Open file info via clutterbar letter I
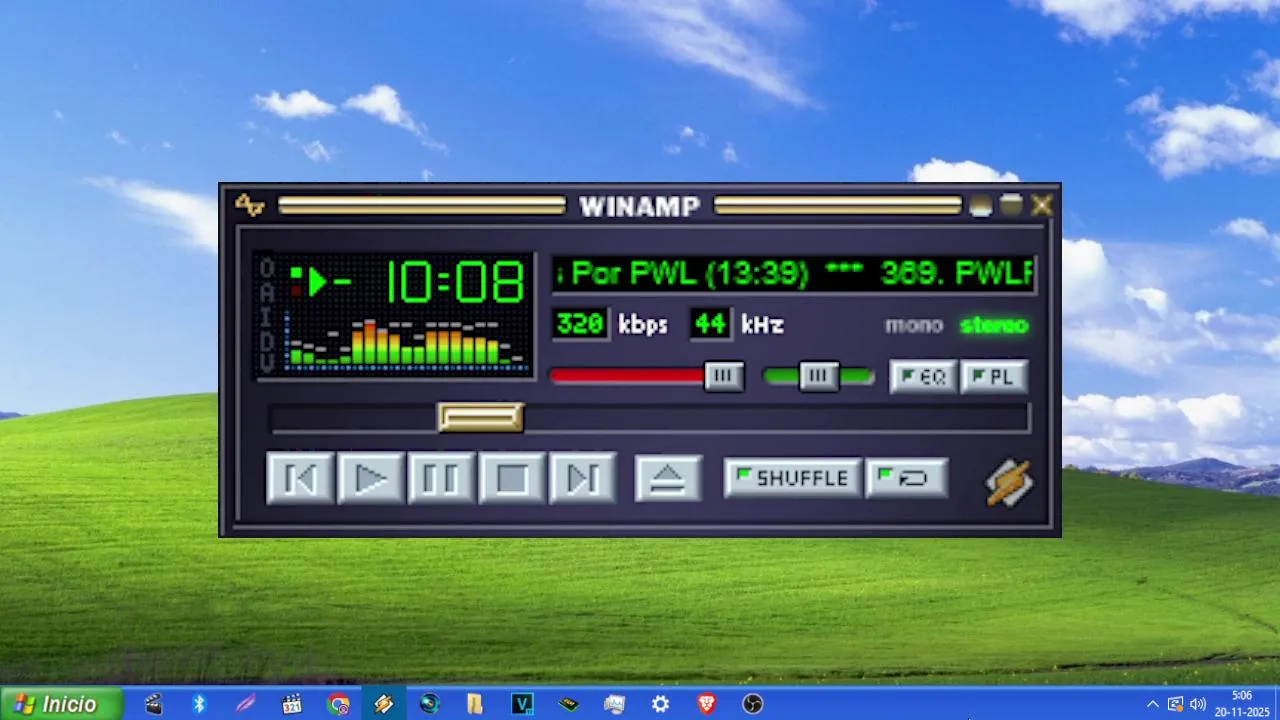This screenshot has width=1280, height=720. pos(267,315)
